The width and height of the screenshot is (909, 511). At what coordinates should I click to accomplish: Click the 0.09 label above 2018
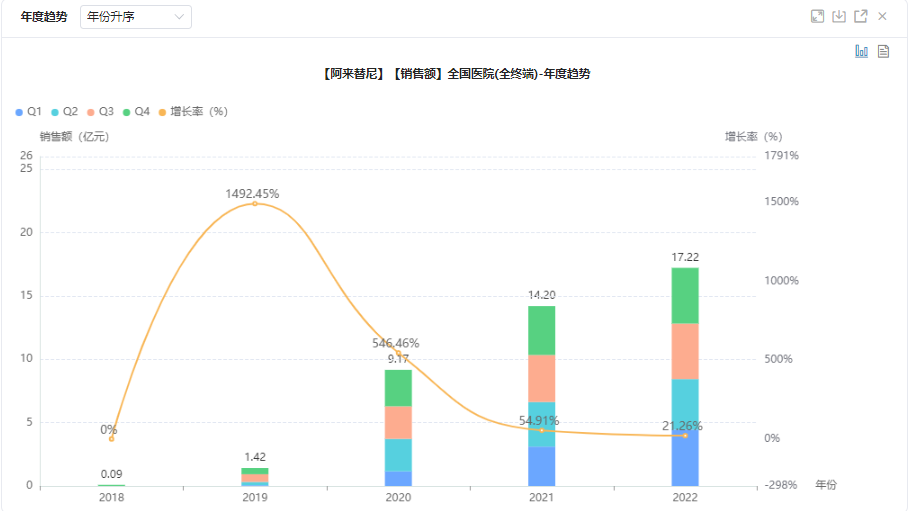click(111, 474)
